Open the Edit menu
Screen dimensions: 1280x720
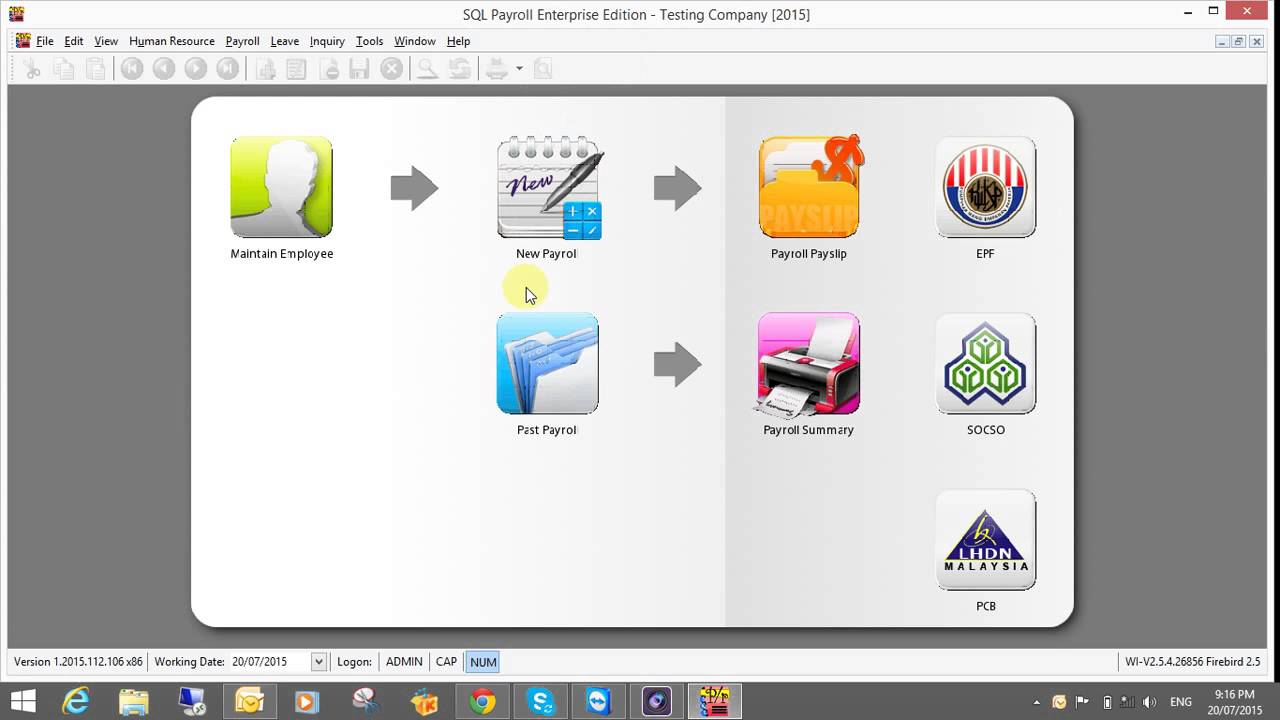click(74, 41)
